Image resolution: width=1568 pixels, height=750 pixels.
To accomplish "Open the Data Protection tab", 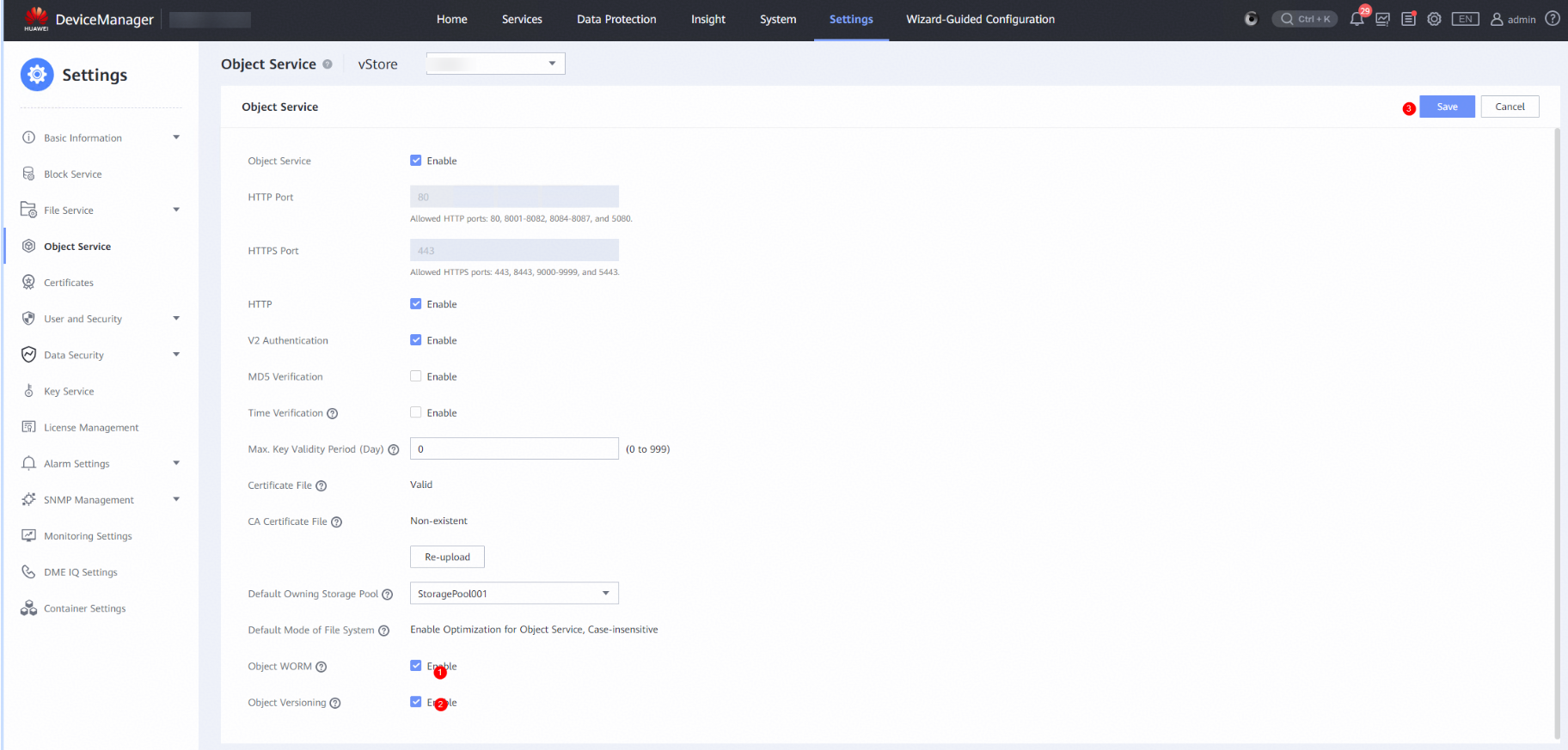I will point(616,19).
